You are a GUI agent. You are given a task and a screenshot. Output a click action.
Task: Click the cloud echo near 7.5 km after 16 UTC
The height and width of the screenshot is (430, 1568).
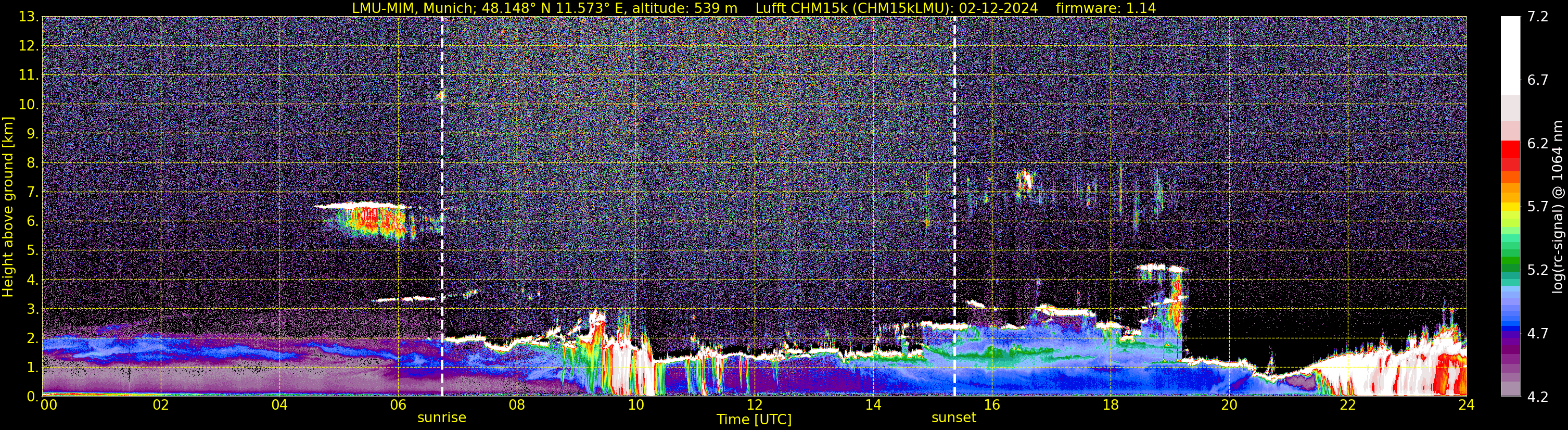pyautogui.click(x=1025, y=182)
